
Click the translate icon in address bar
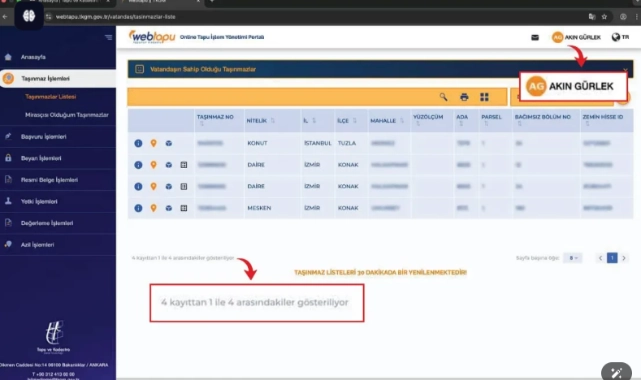tap(592, 17)
